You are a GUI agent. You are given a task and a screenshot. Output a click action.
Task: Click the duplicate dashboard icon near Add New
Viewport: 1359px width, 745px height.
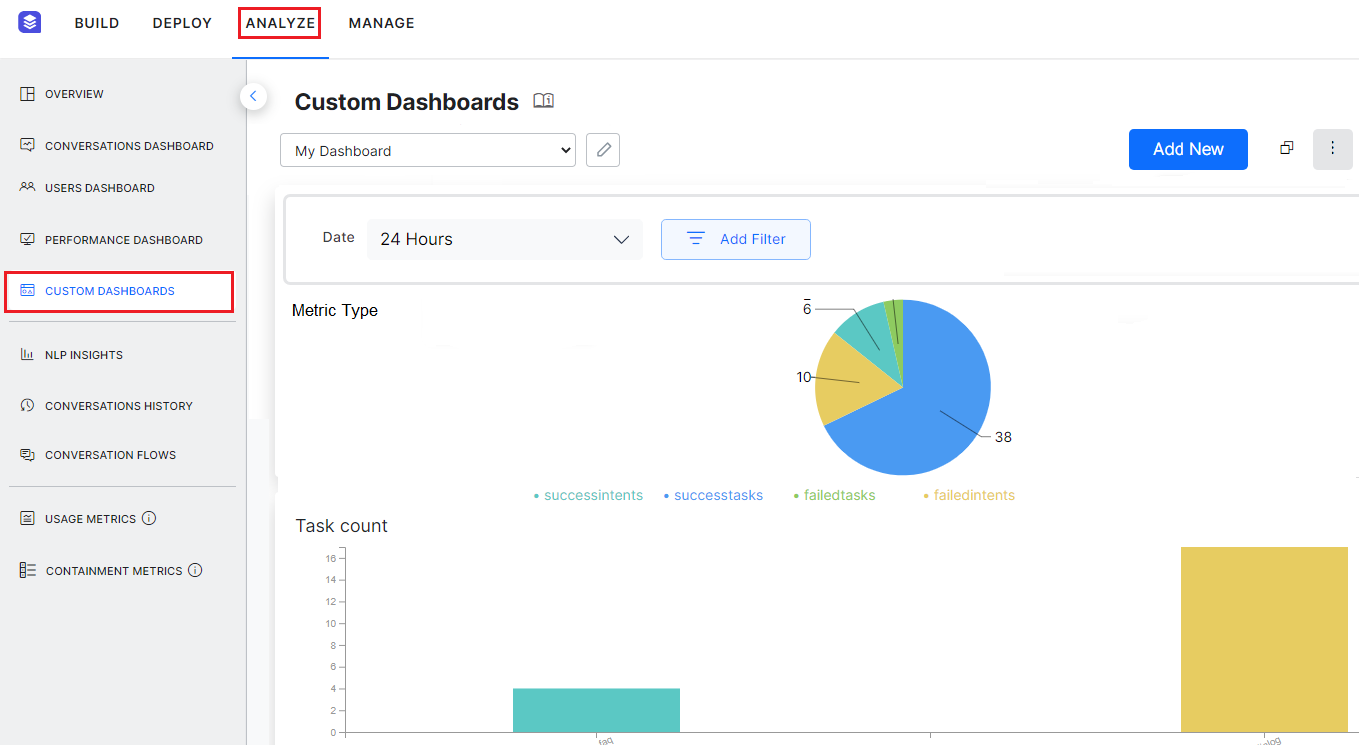pyautogui.click(x=1286, y=148)
